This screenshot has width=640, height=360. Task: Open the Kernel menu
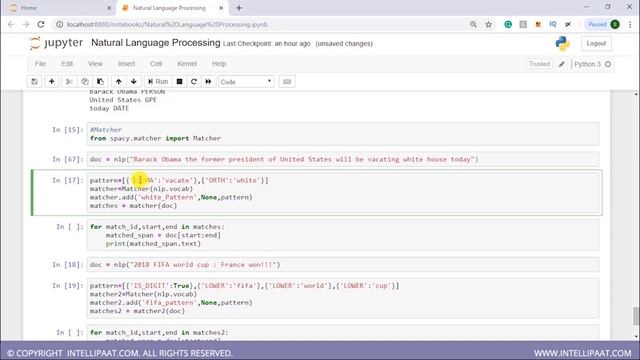coord(187,64)
